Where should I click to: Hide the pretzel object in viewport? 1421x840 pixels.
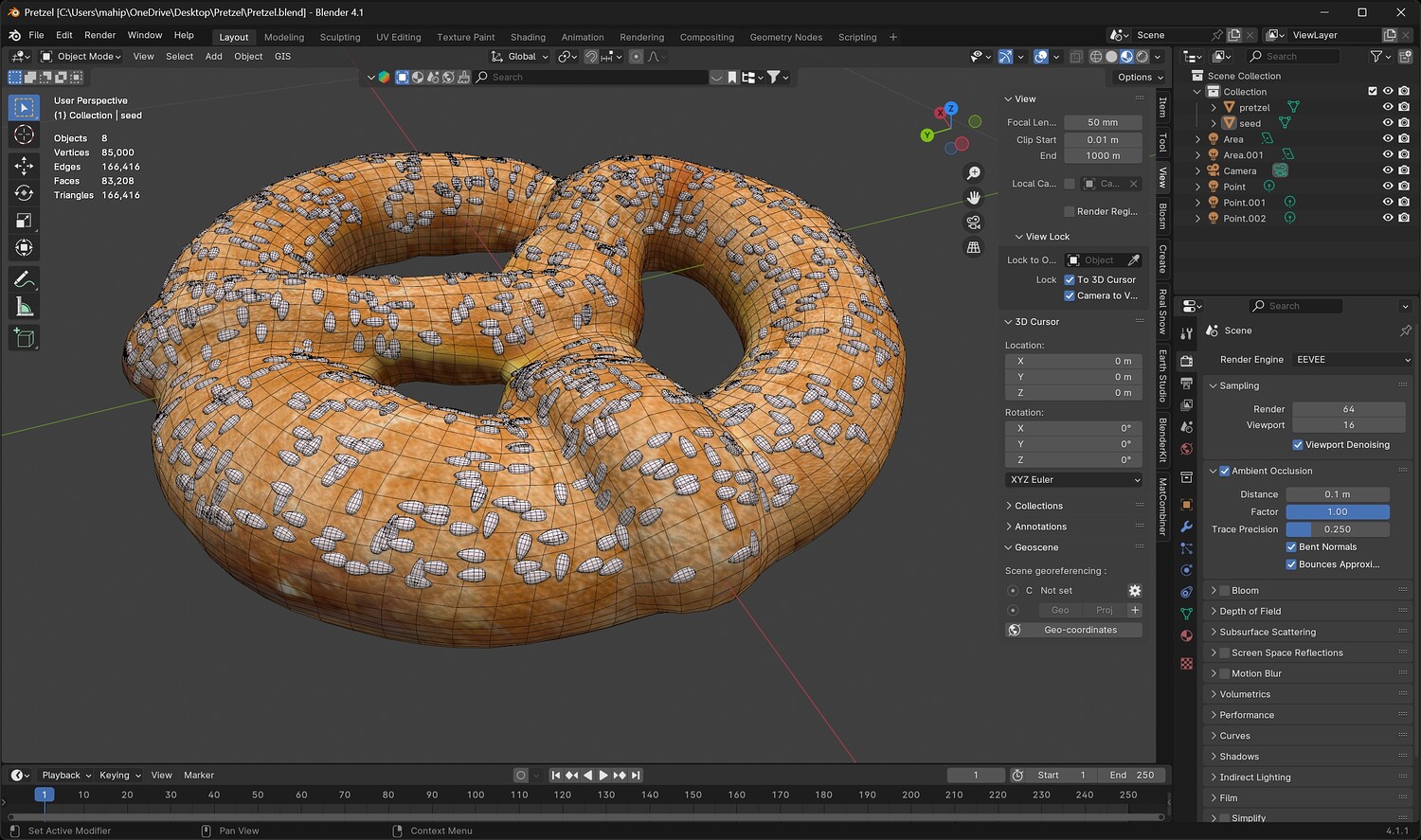[1388, 107]
